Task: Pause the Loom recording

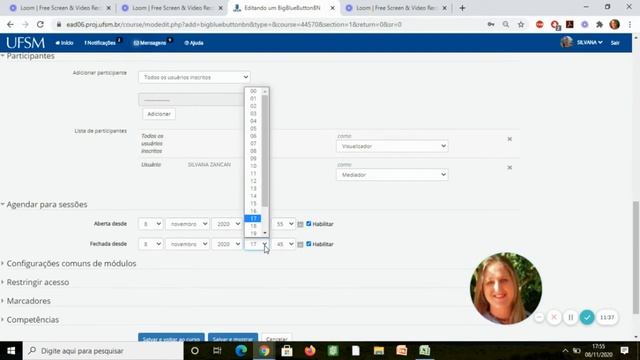Action: tap(571, 317)
